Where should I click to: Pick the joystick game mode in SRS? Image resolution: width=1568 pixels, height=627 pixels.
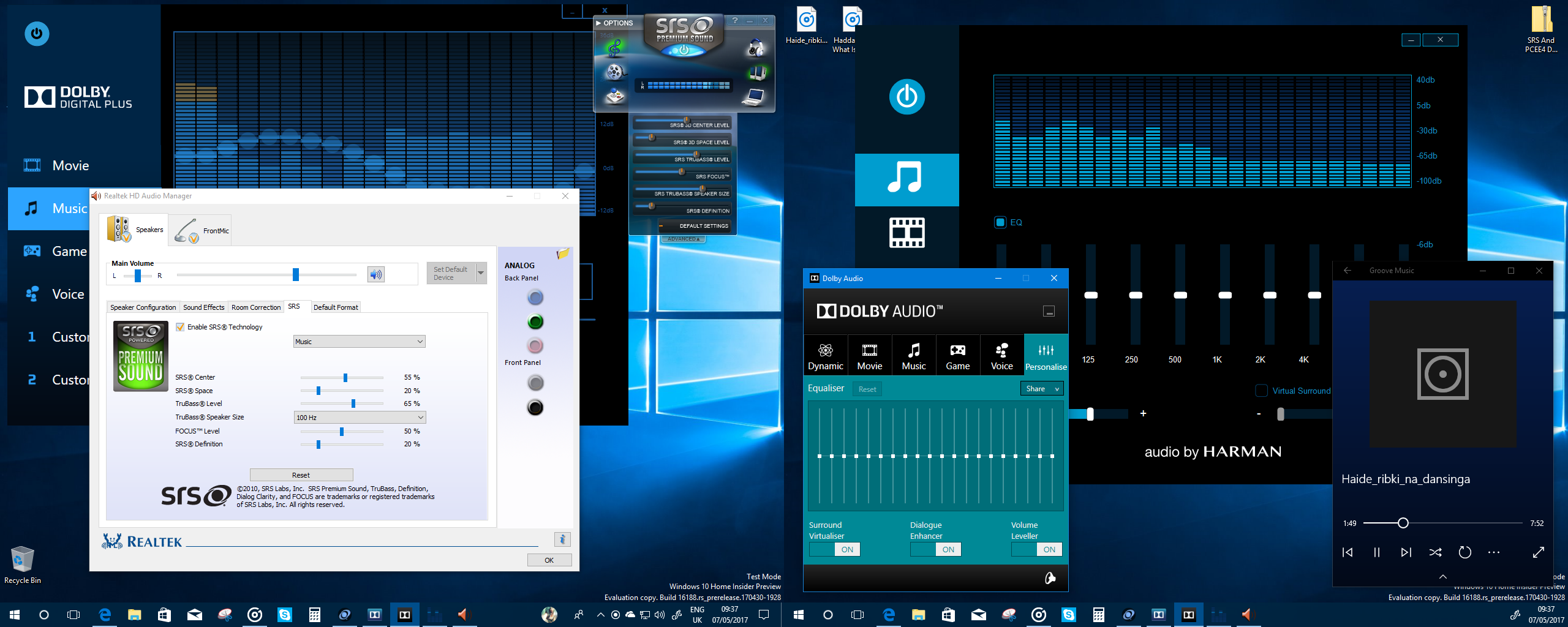[x=615, y=96]
